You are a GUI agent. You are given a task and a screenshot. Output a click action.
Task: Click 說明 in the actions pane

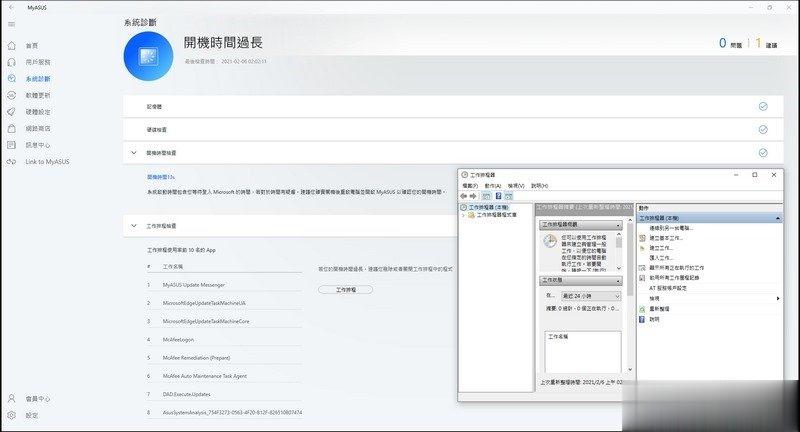point(654,319)
